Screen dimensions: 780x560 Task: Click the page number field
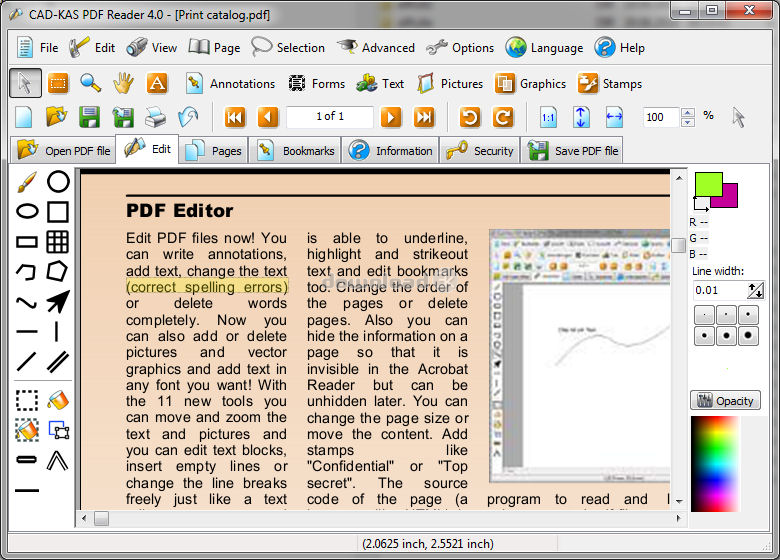330,117
